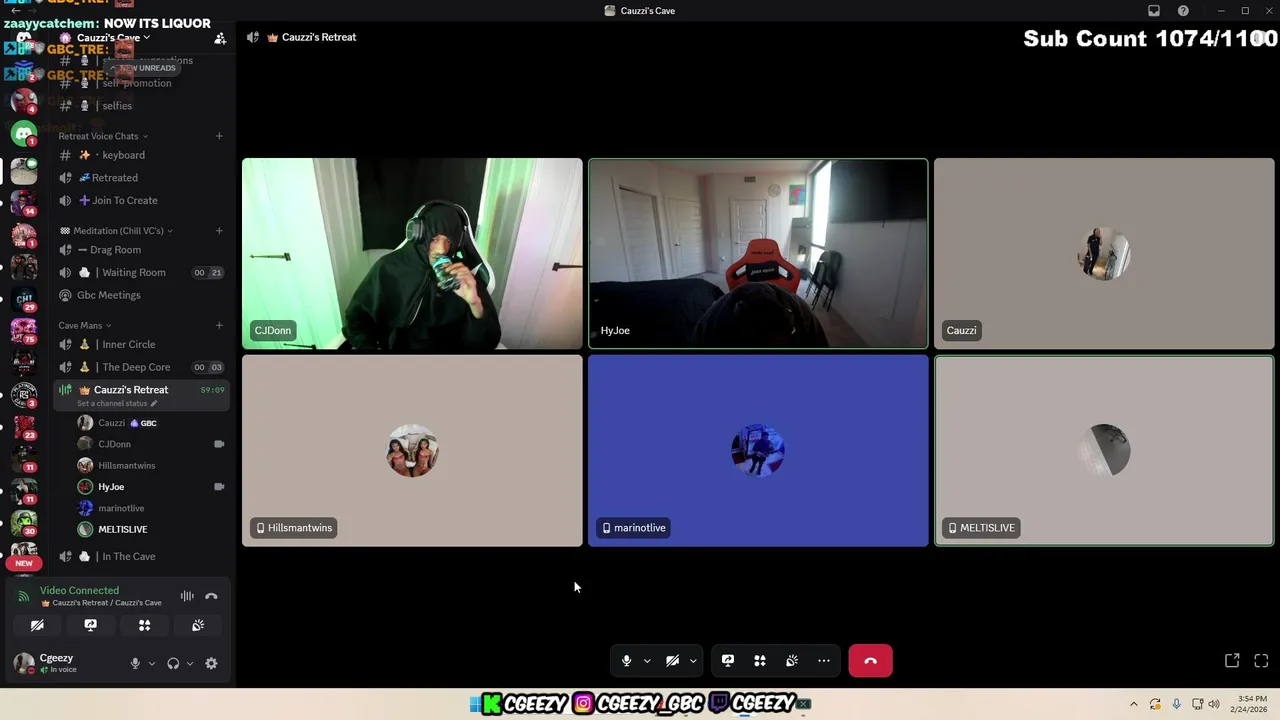Add channel to Retreat Voice Chats category

click(x=219, y=136)
